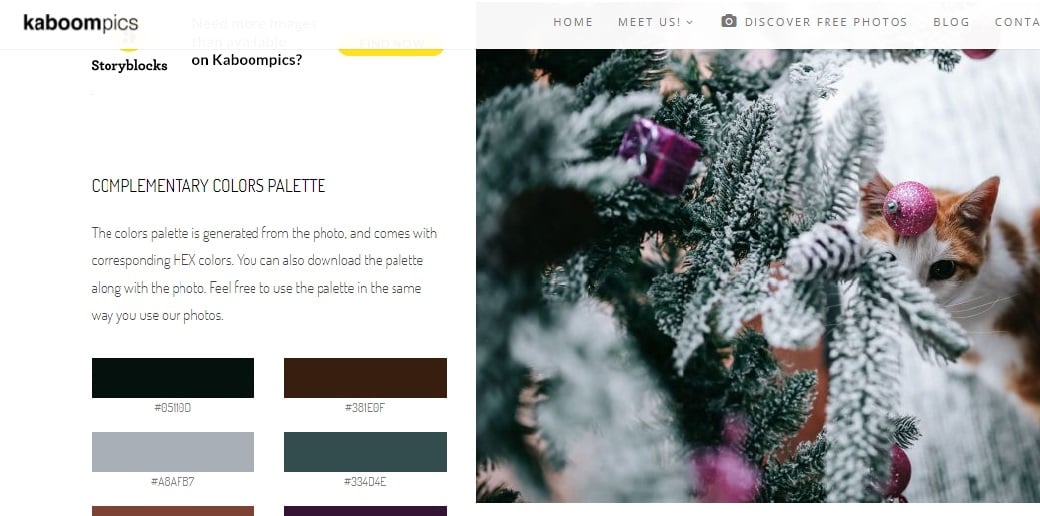Screen dimensions: 1040x516
Task: Pick the dark purple swatch at the bottom
Action: (365, 511)
